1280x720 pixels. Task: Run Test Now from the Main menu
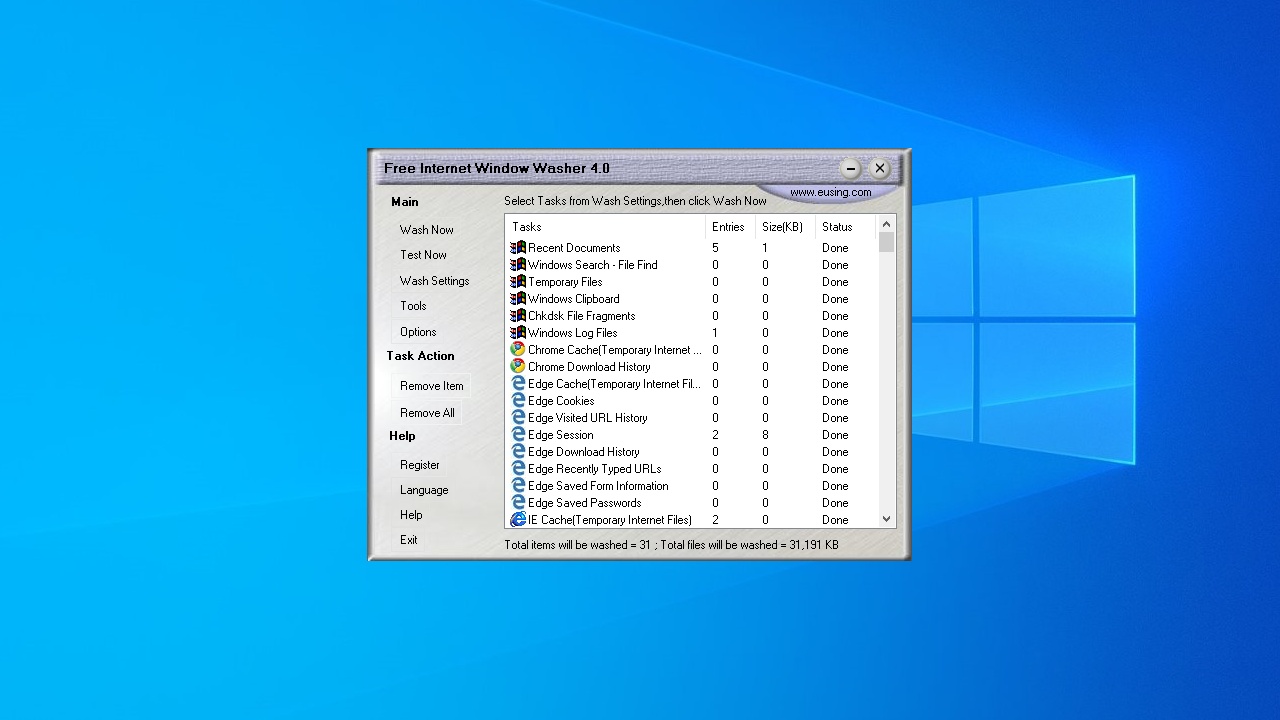(424, 255)
